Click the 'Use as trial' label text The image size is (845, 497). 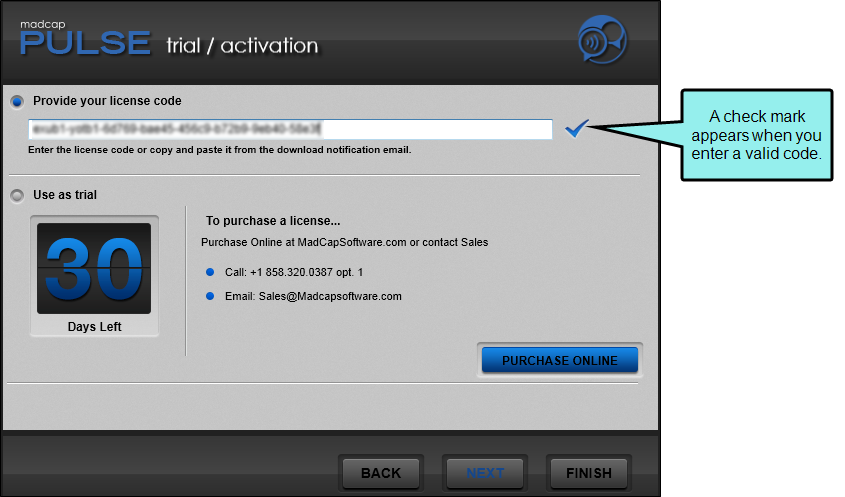point(65,195)
